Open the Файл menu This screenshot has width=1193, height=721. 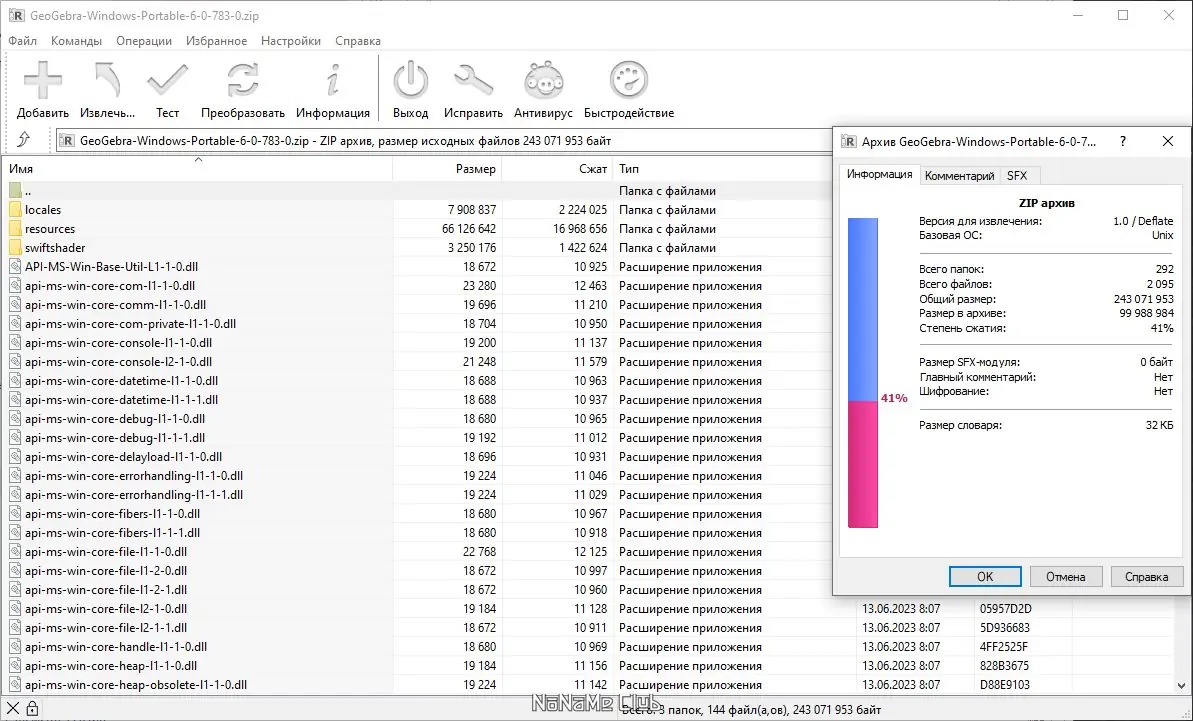click(x=23, y=41)
